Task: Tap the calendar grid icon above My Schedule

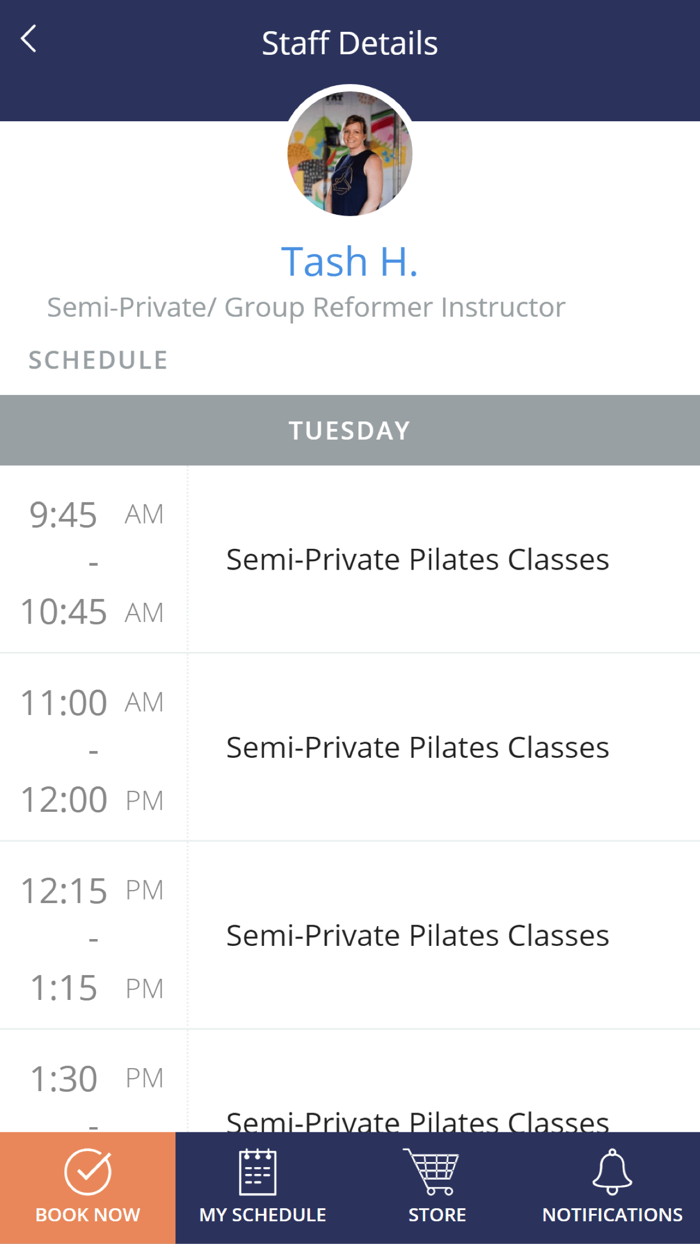Action: (x=259, y=1165)
